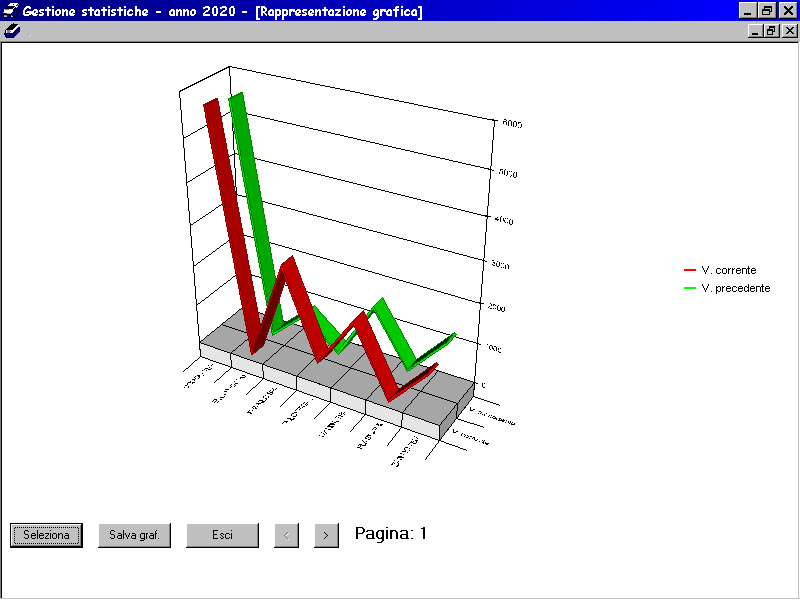Go to previous page with < button
Screen dimensions: 800x600
point(286,535)
